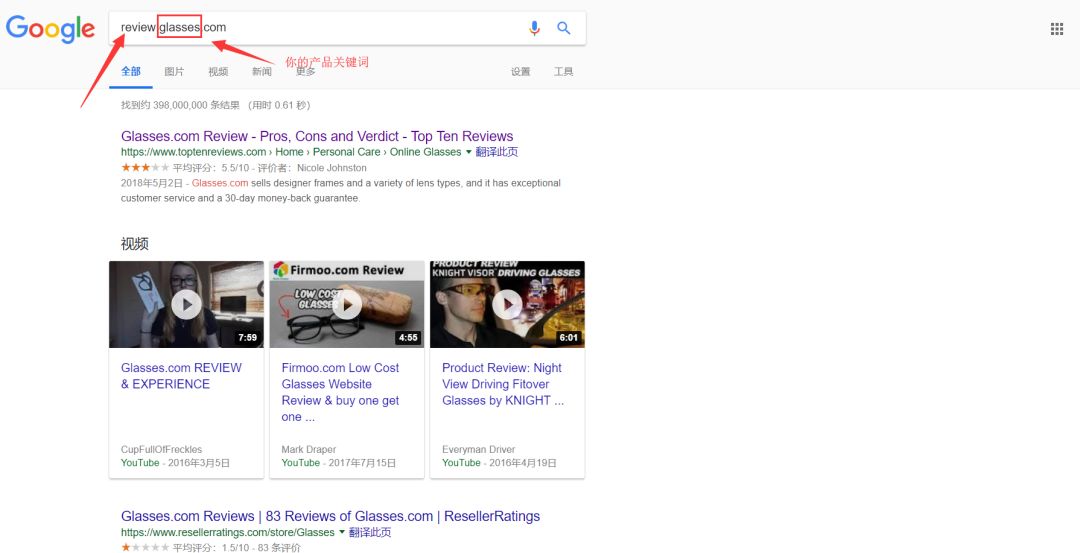1080x553 pixels.
Task: Select the 全部 (All) results tab
Action: [x=131, y=72]
